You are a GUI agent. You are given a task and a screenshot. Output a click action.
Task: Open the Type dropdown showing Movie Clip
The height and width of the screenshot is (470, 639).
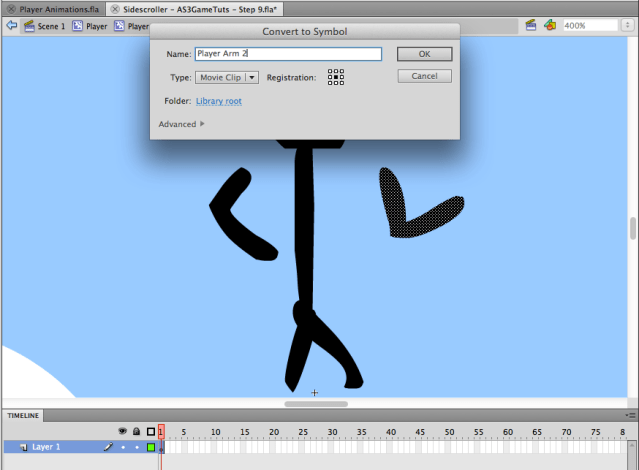pyautogui.click(x=227, y=77)
